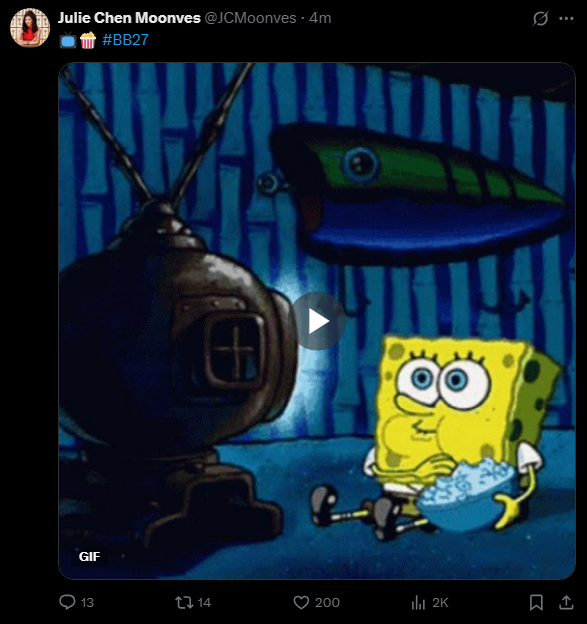This screenshot has width=587, height=624.
Task: Click the popcorn emoji in the tweet text
Action: tap(88, 40)
